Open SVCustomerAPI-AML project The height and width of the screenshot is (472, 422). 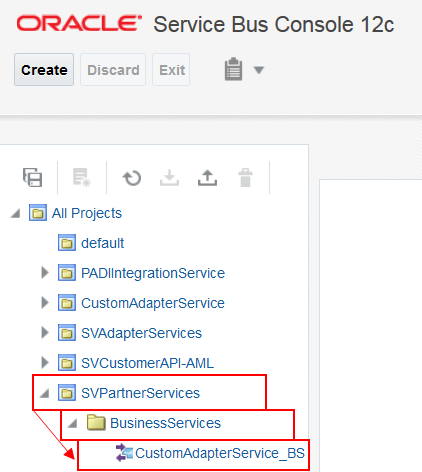tap(147, 363)
